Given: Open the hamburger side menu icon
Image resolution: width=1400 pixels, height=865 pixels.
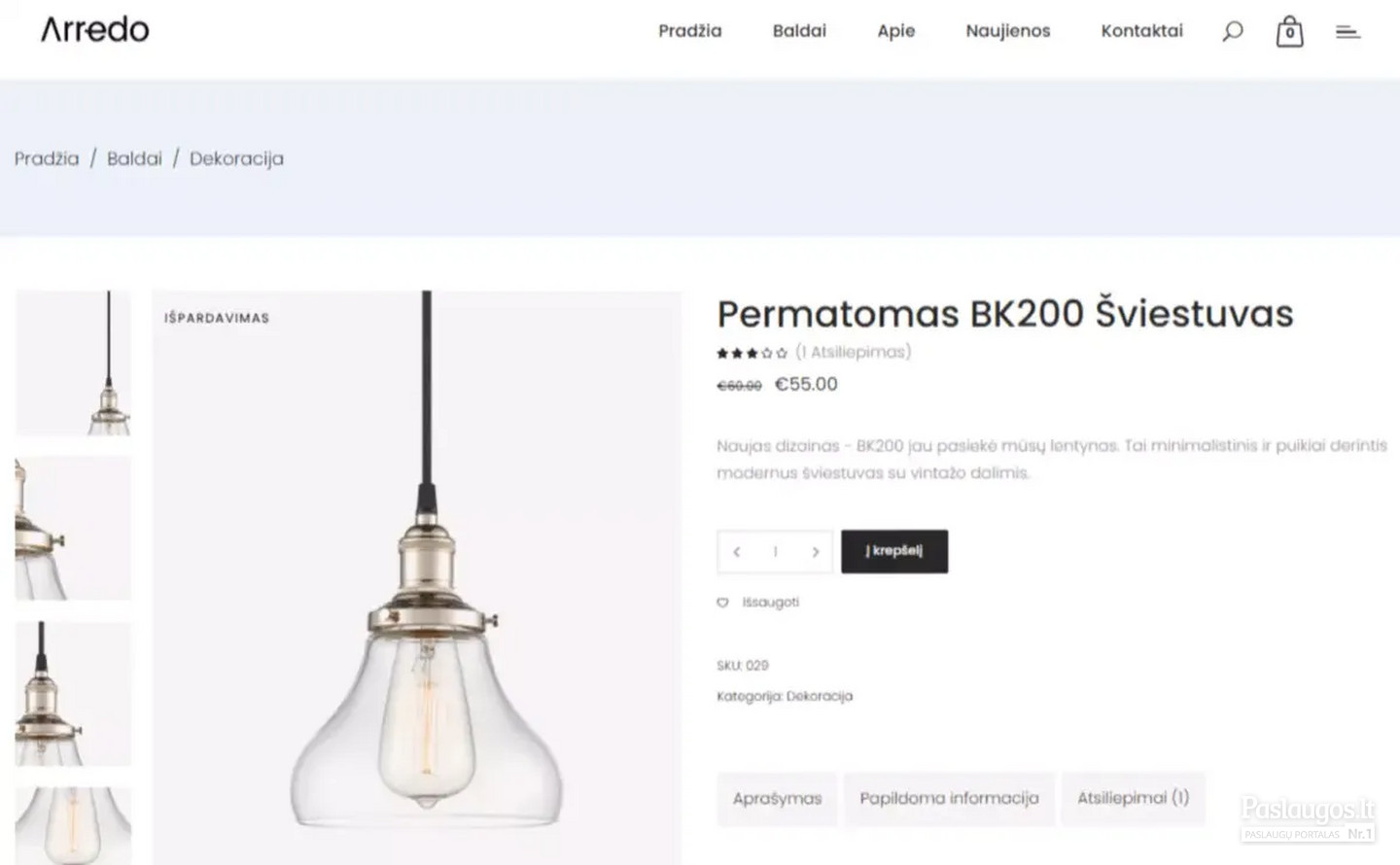Looking at the screenshot, I should click(x=1347, y=32).
